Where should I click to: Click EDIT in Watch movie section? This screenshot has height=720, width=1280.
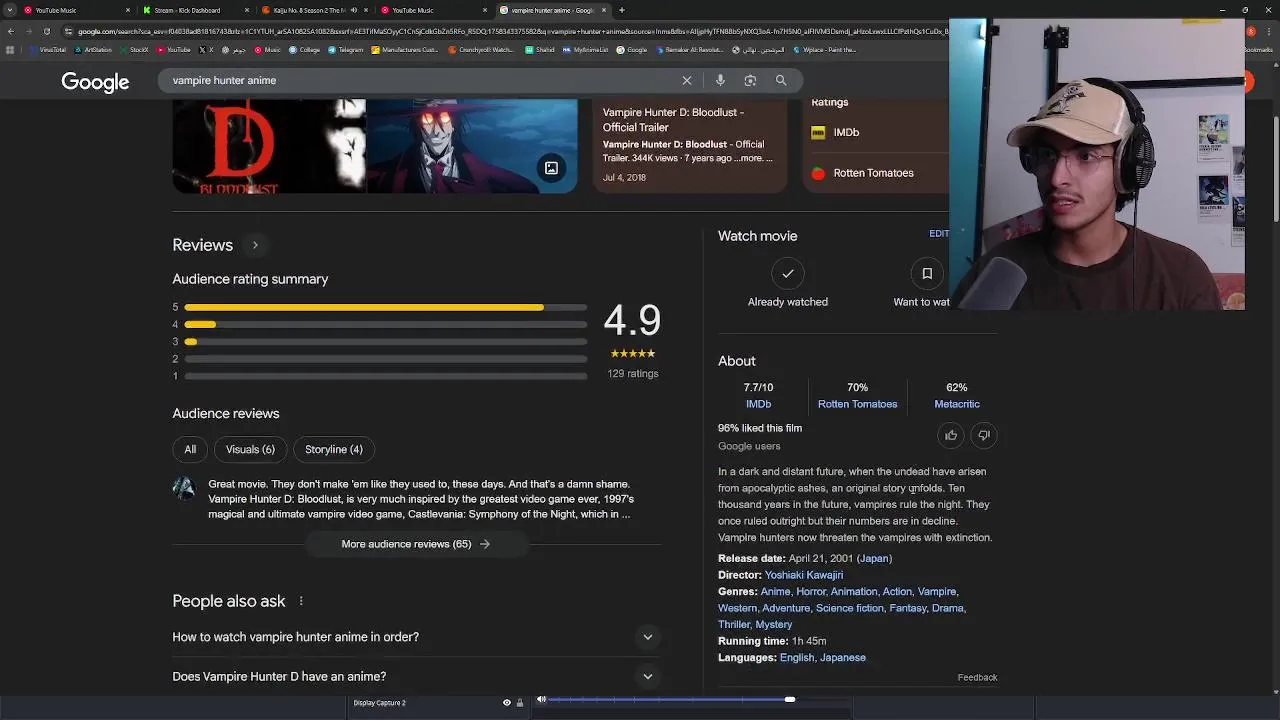pyautogui.click(x=939, y=233)
